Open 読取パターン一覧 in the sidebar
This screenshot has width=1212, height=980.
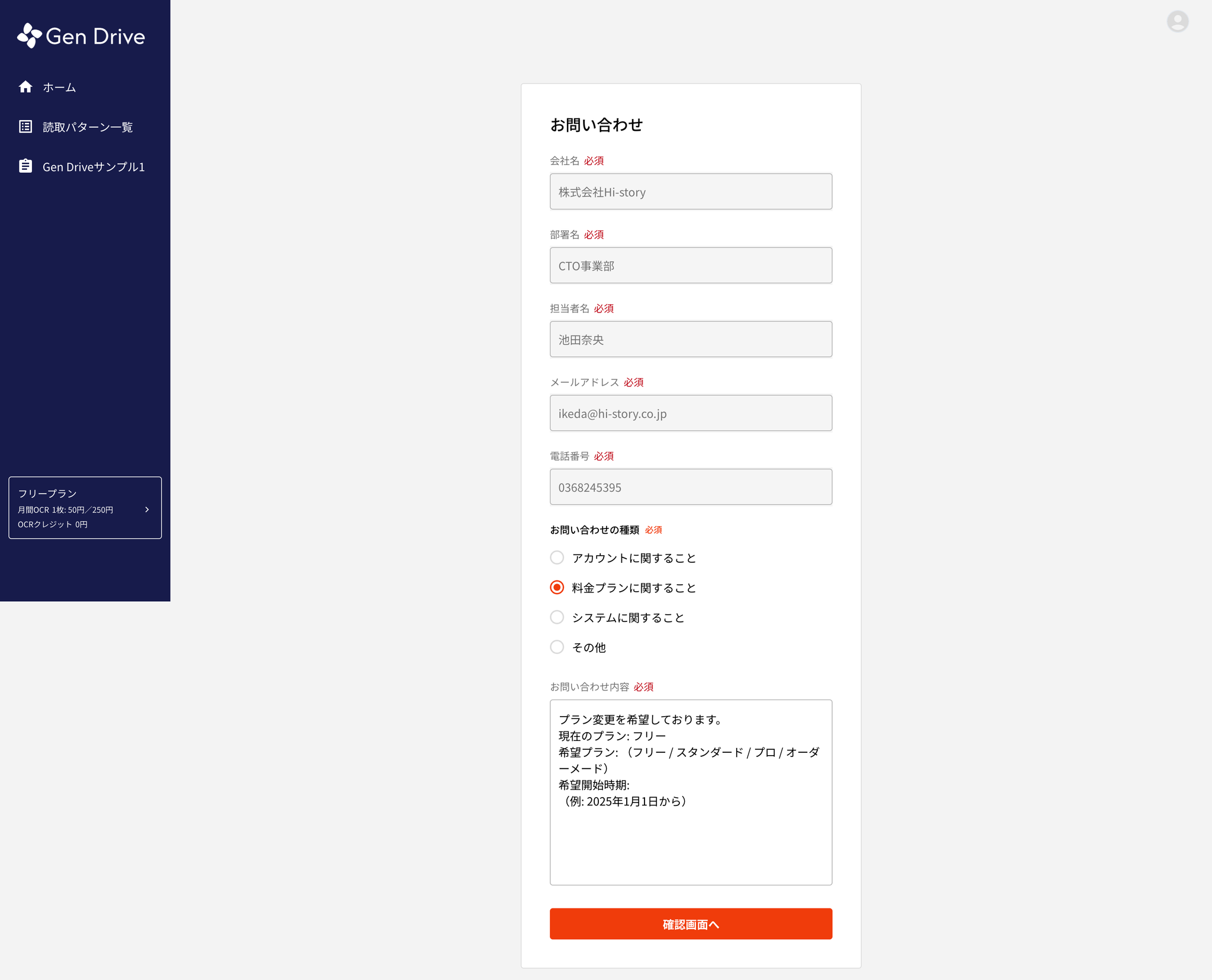tap(88, 127)
